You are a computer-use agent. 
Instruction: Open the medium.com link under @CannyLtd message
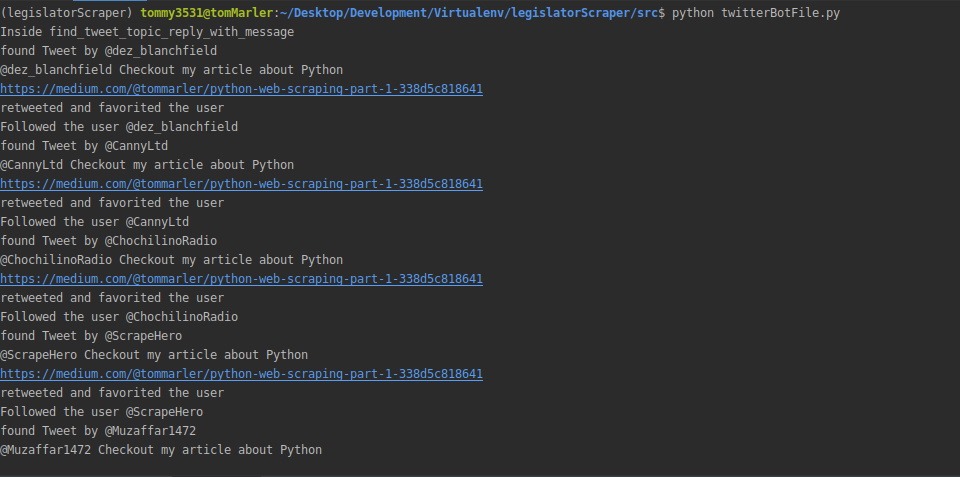click(241, 184)
